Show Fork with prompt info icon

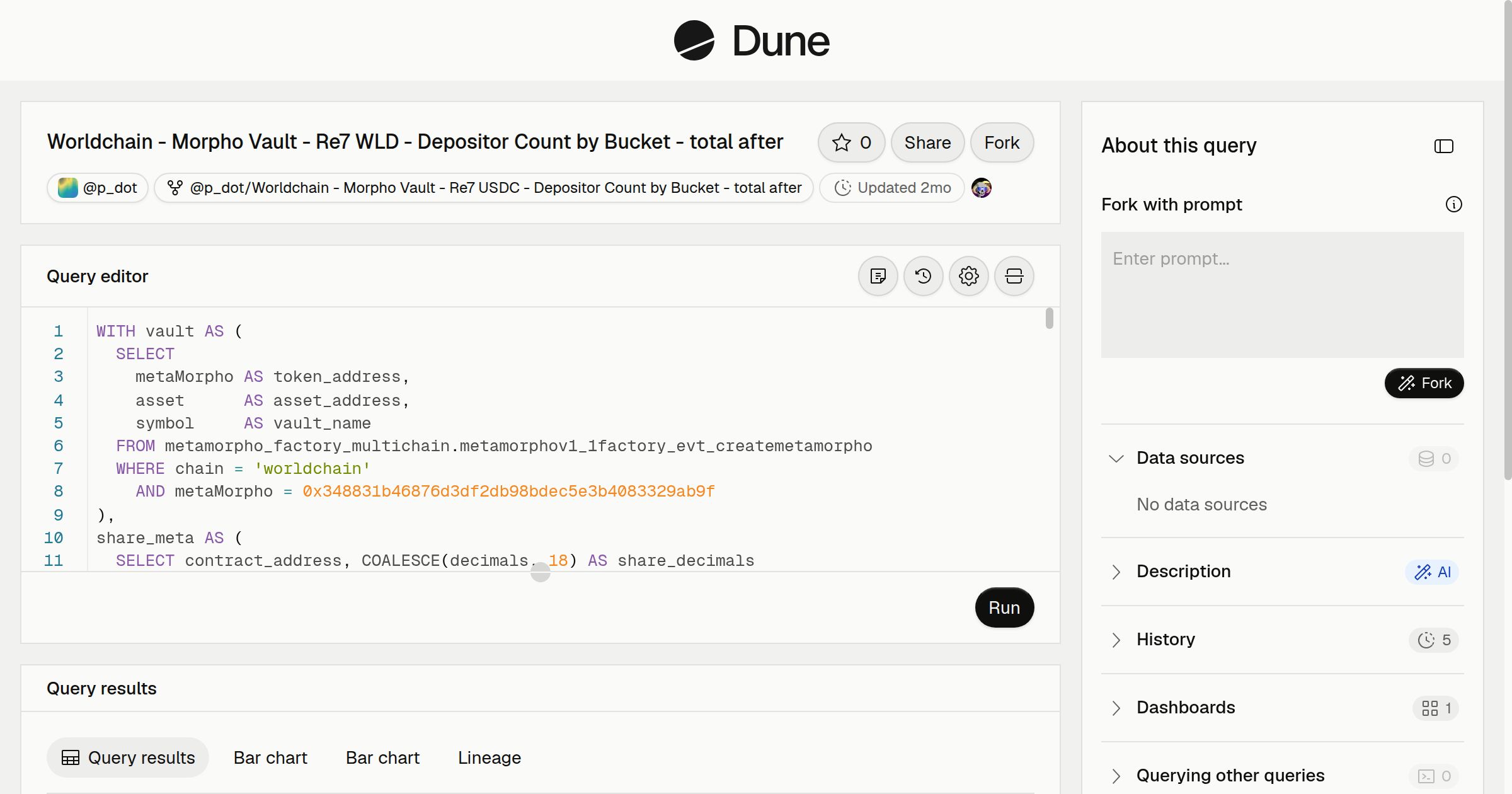pos(1453,204)
